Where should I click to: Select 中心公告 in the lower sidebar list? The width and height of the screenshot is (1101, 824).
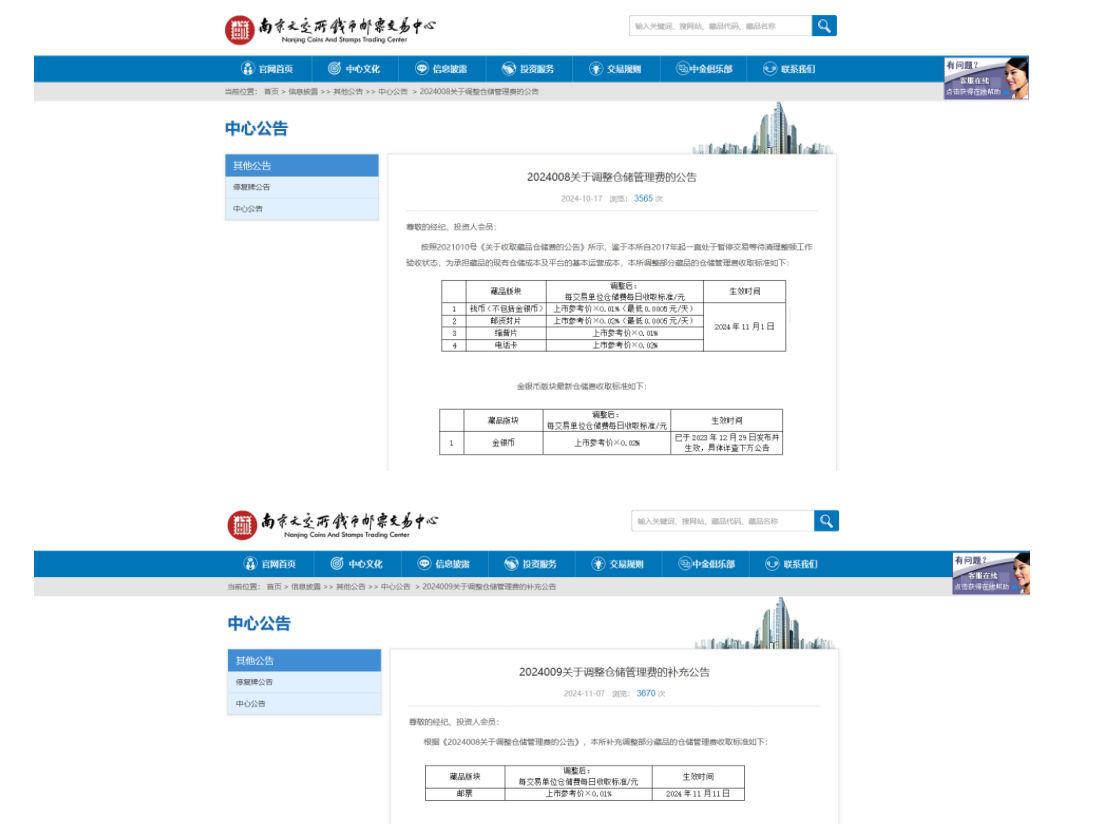coord(250,704)
